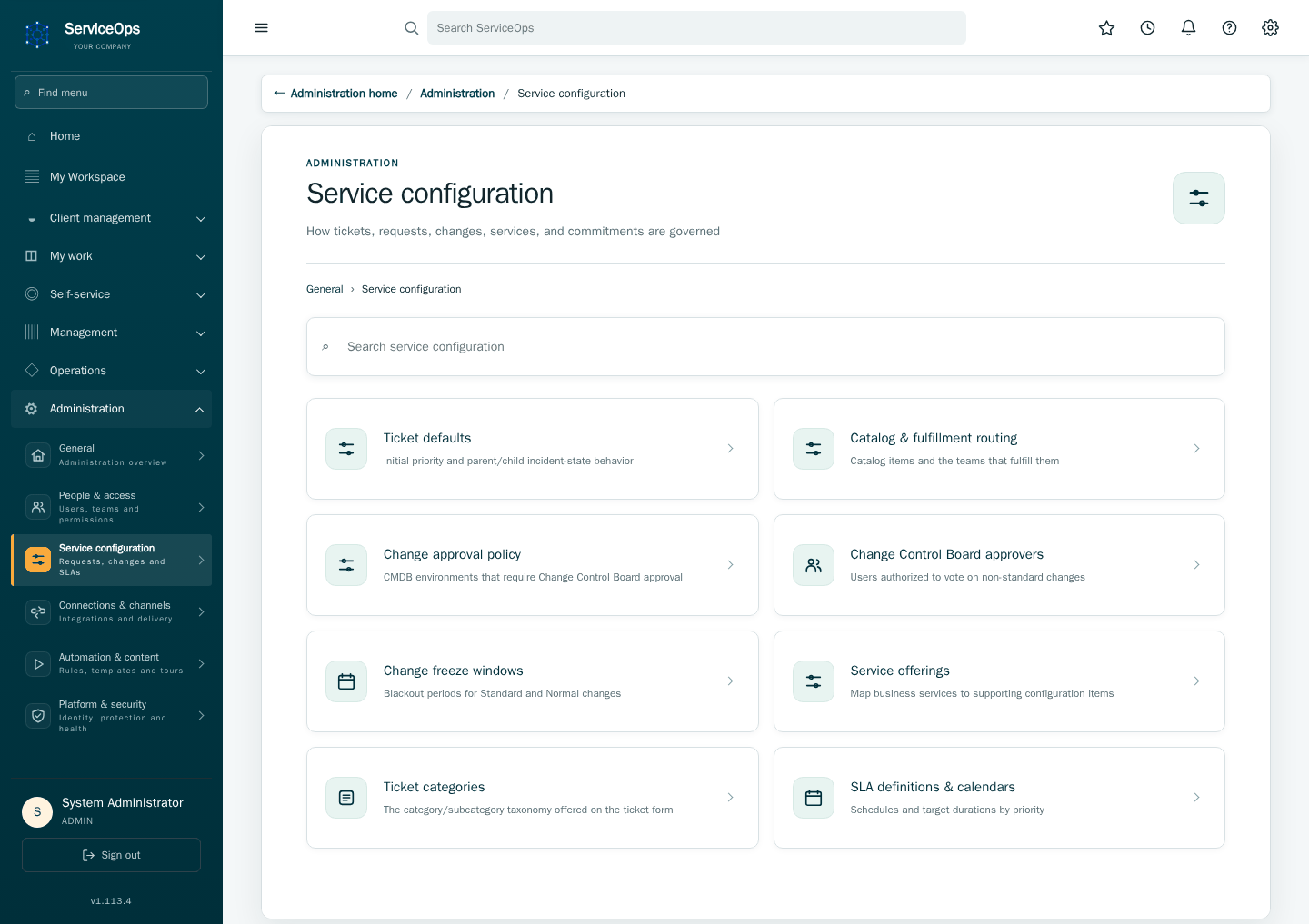Click the Connections & channels sidebar icon
The image size is (1309, 924).
point(38,612)
